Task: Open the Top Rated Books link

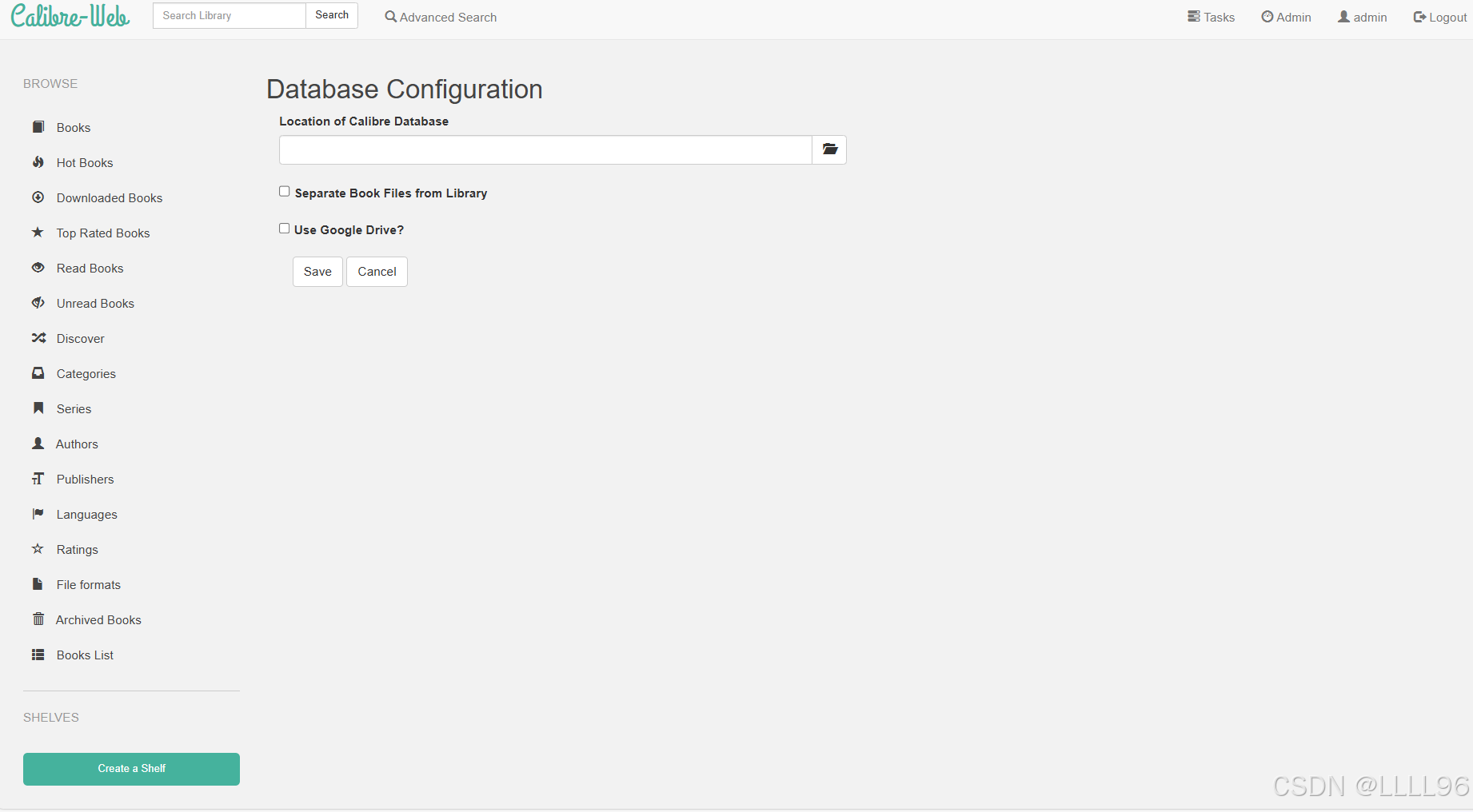Action: tap(103, 233)
